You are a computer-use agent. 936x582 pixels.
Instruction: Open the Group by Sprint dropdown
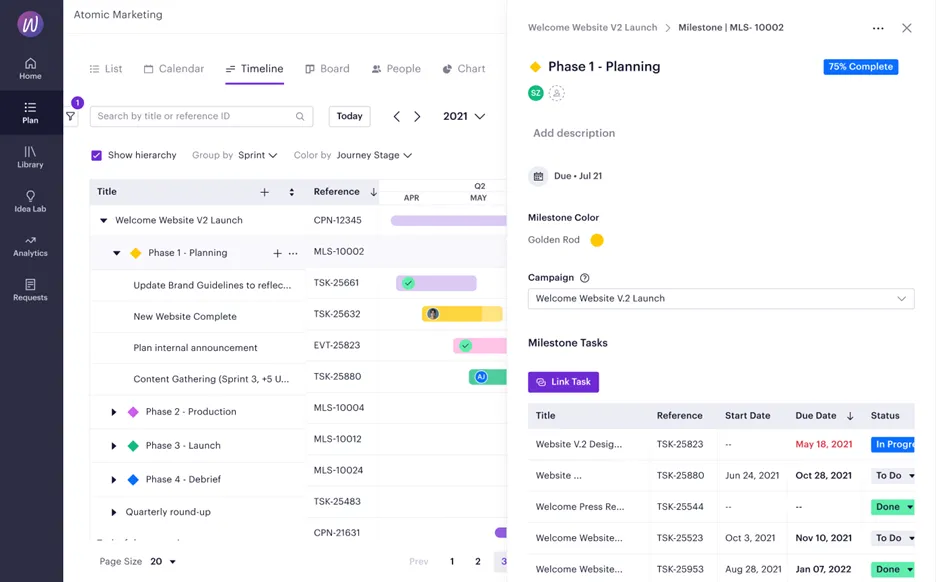pos(257,155)
